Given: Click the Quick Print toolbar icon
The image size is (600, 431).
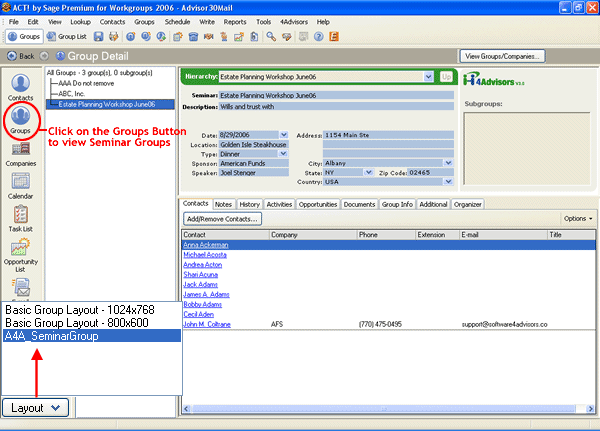Looking at the screenshot, I should pyautogui.click(x=114, y=37).
